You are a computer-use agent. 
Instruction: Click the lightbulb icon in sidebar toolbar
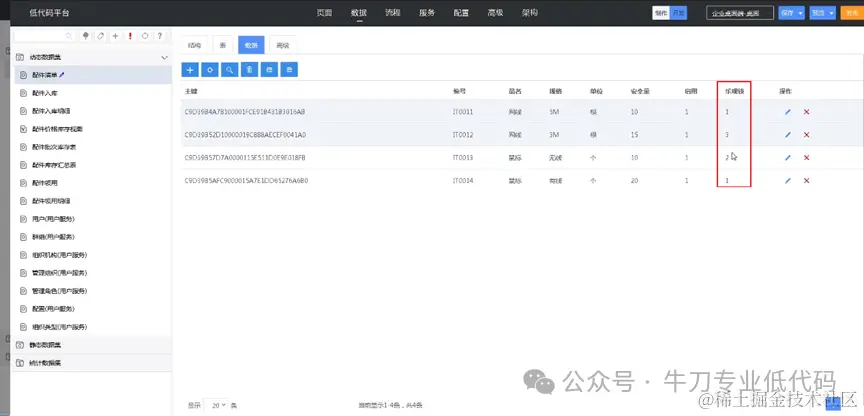click(x=85, y=36)
